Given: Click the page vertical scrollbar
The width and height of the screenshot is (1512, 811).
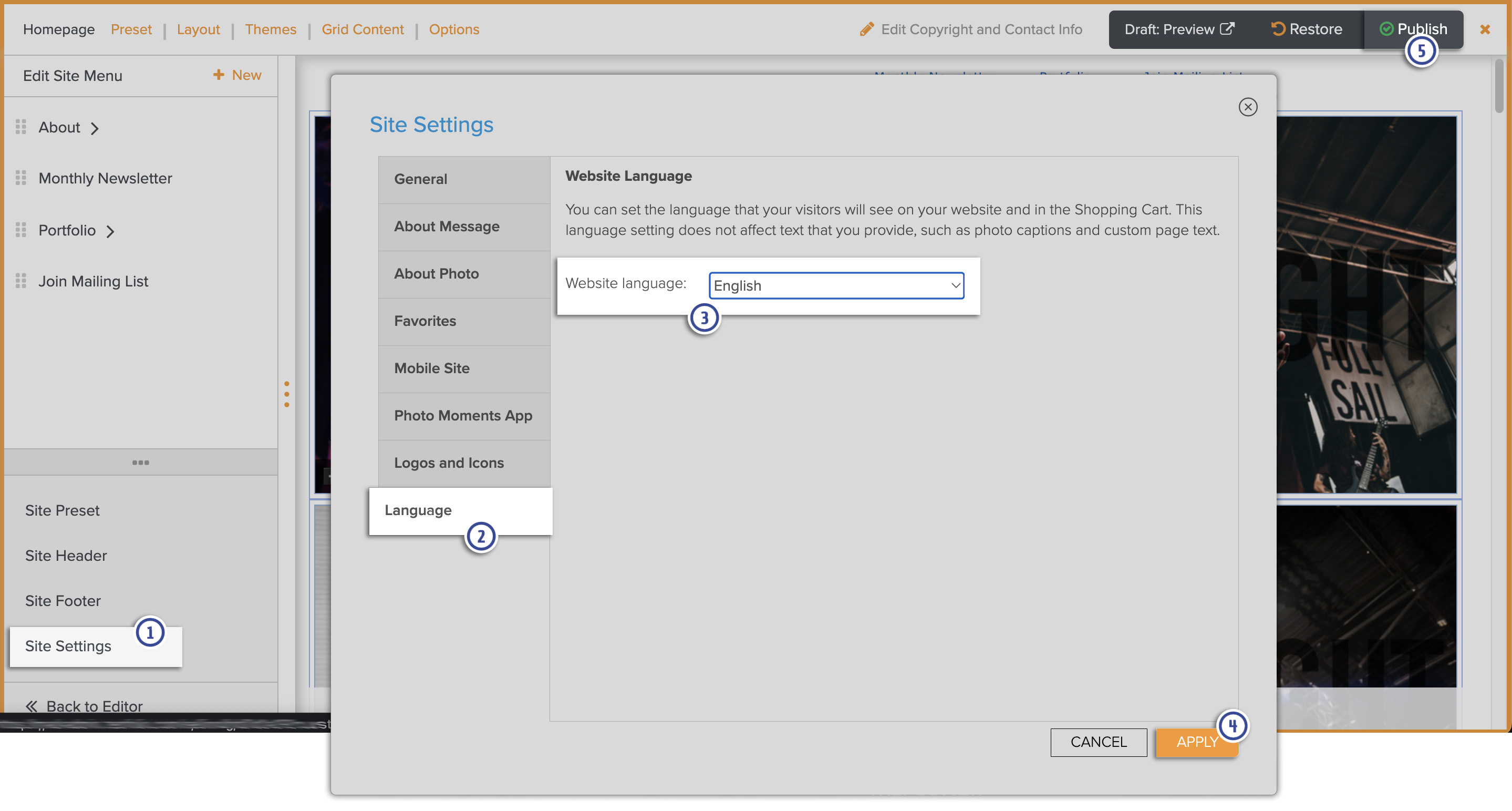Looking at the screenshot, I should (1498, 85).
